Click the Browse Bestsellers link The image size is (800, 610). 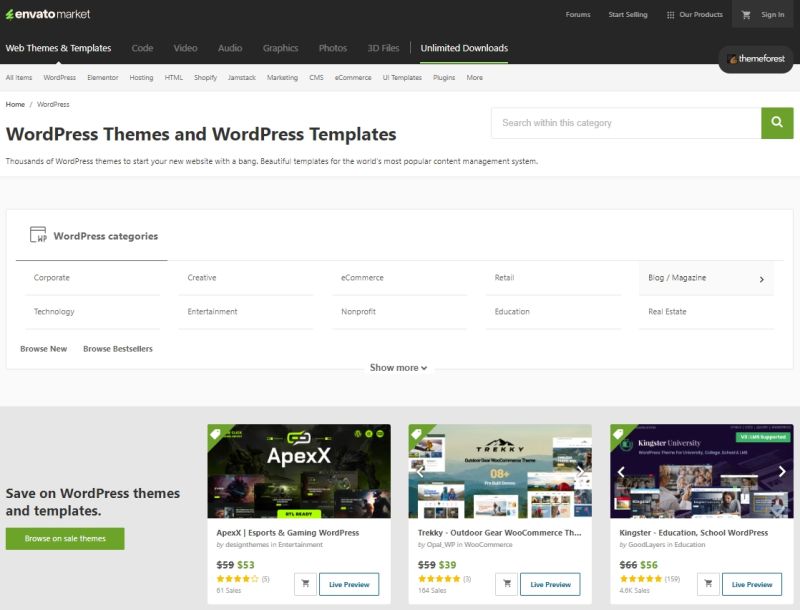[x=118, y=349]
